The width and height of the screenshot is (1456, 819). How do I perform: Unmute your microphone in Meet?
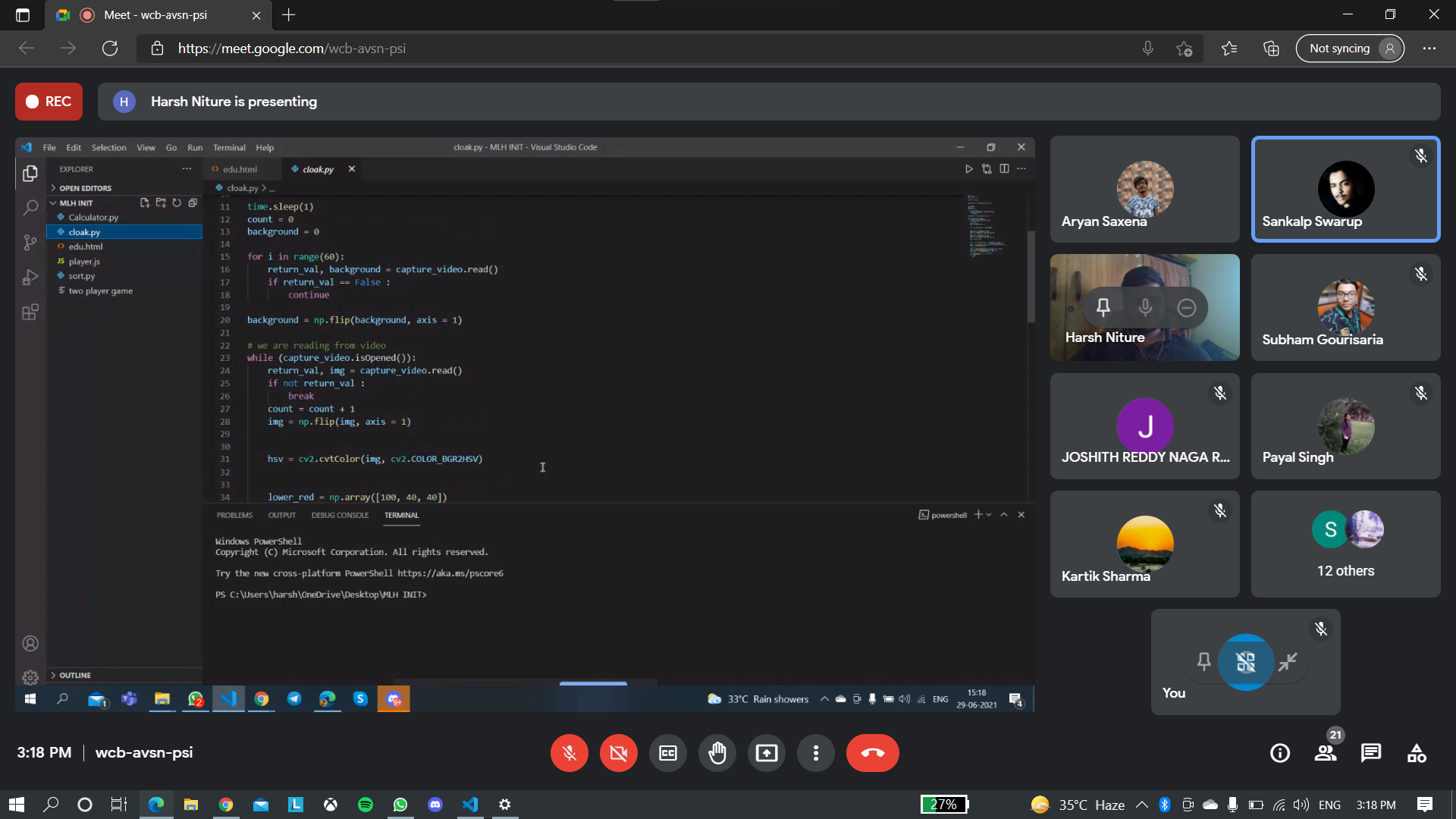pyautogui.click(x=569, y=753)
